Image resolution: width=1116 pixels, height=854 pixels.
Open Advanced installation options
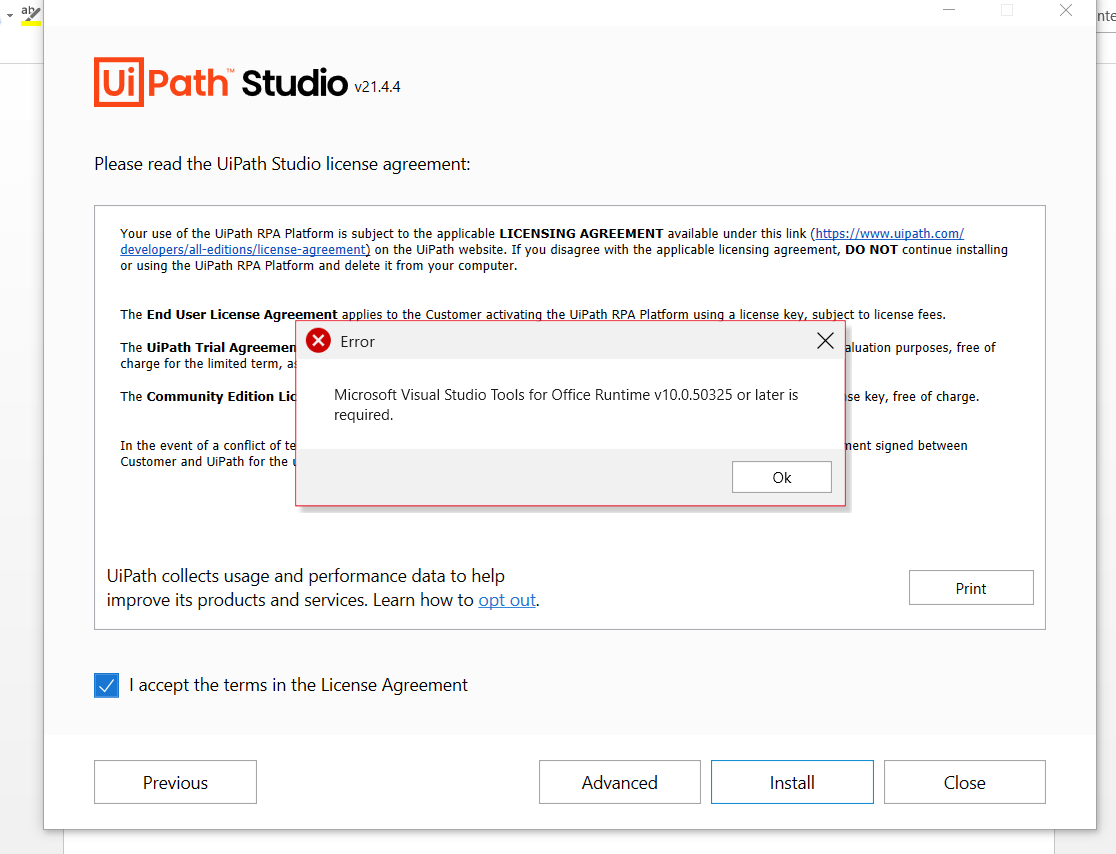click(x=619, y=782)
